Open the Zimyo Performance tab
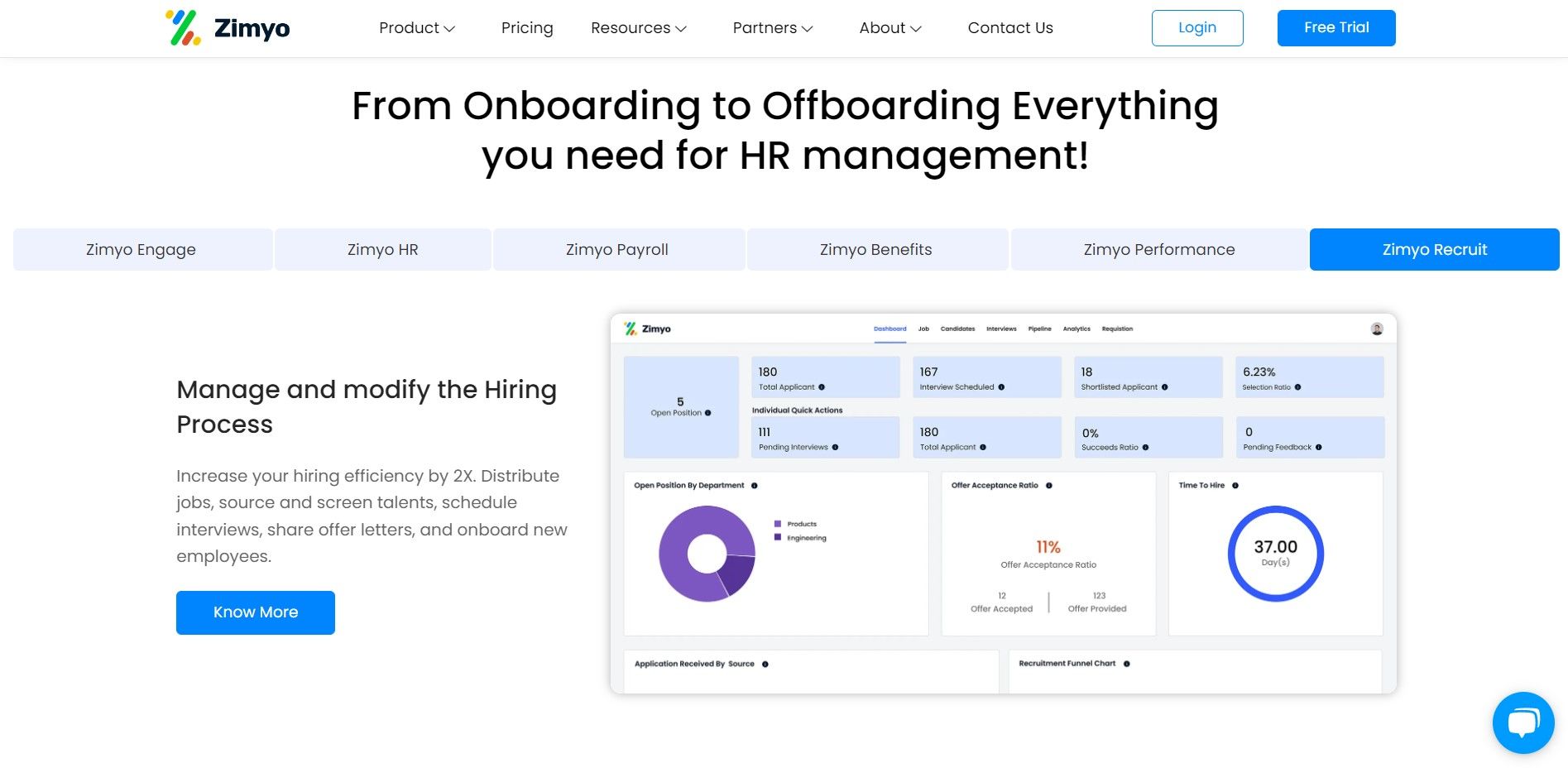Image resolution: width=1568 pixels, height=768 pixels. (1159, 250)
